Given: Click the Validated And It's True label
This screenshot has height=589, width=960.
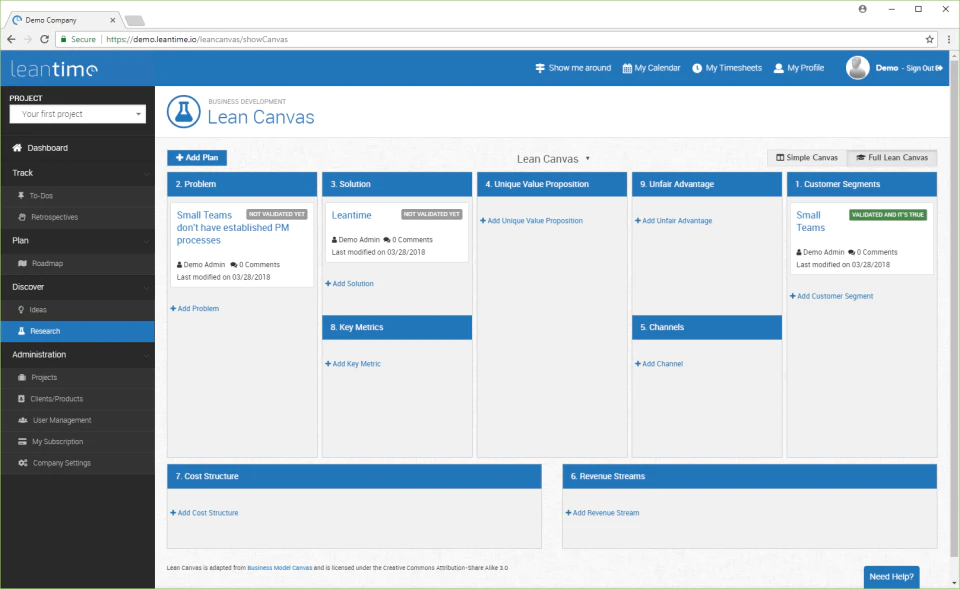Looking at the screenshot, I should [x=888, y=215].
